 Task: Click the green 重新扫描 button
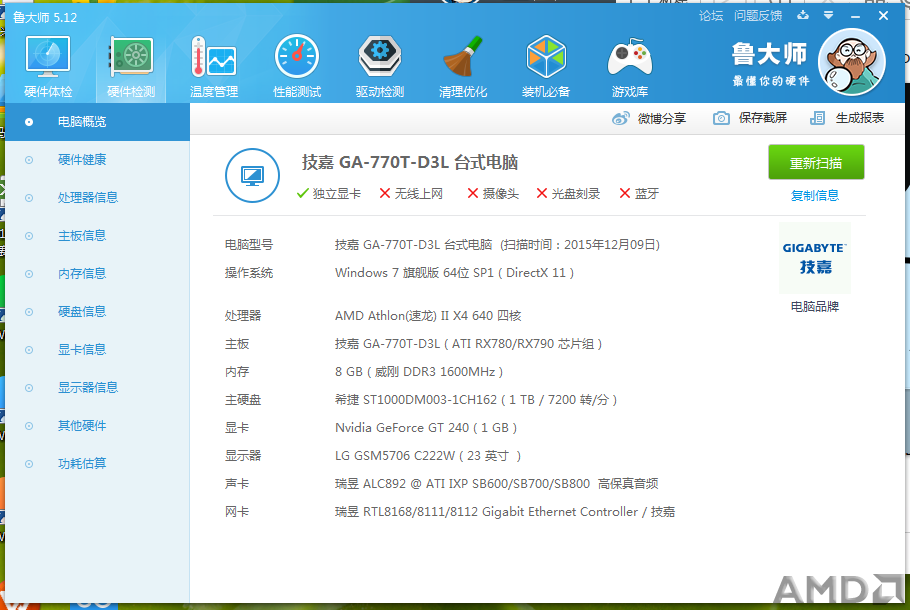point(816,163)
